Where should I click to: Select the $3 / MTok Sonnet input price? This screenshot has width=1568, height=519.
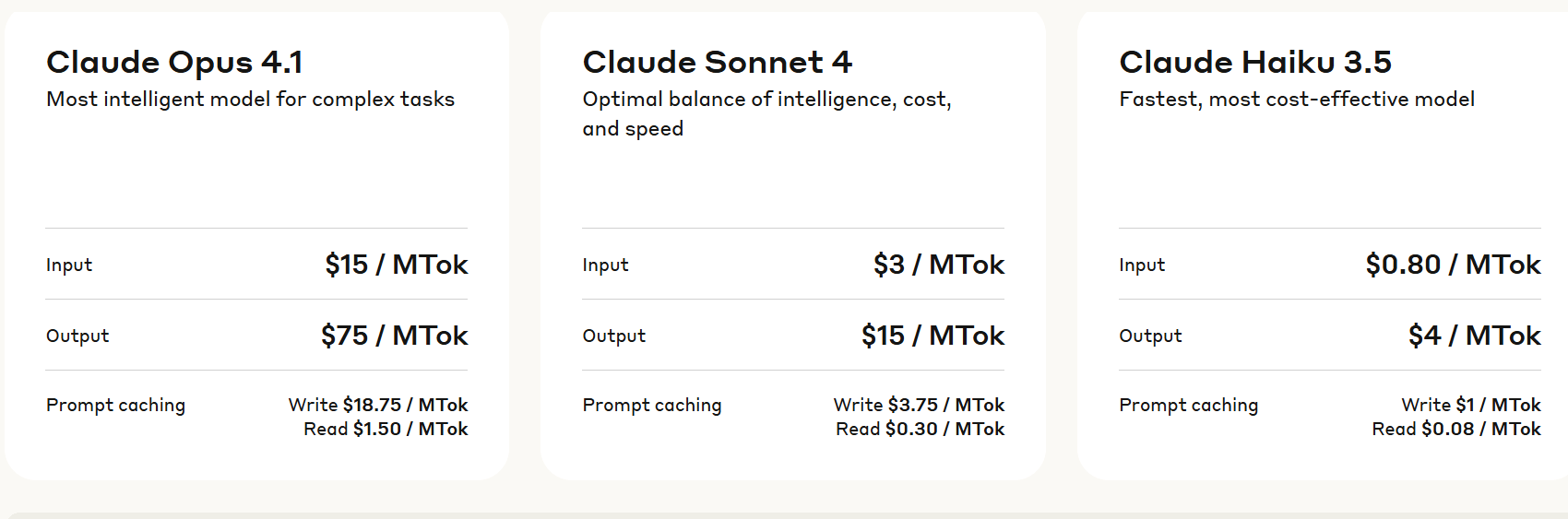click(x=938, y=265)
